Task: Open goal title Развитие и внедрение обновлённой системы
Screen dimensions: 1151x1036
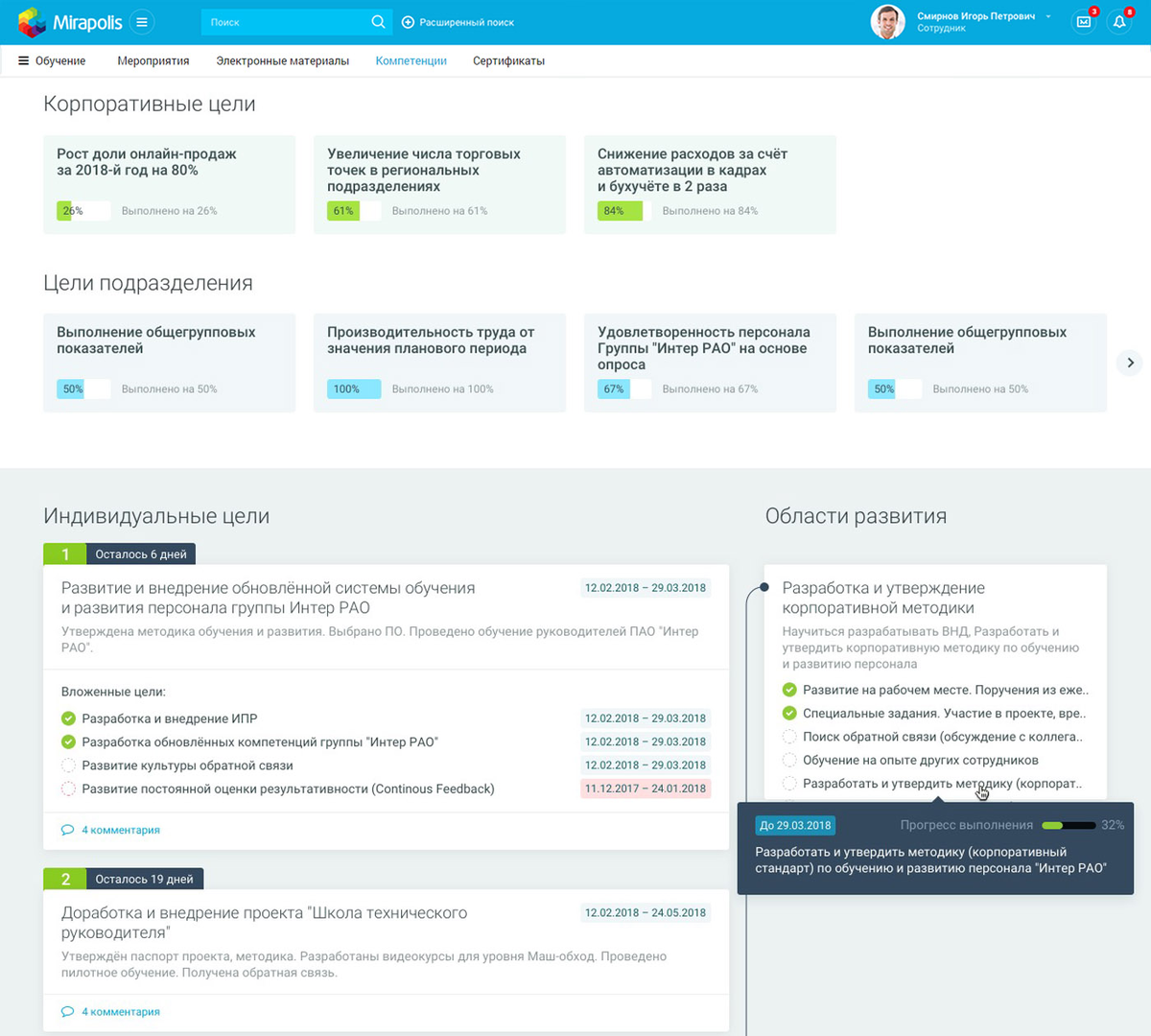Action: coord(269,598)
